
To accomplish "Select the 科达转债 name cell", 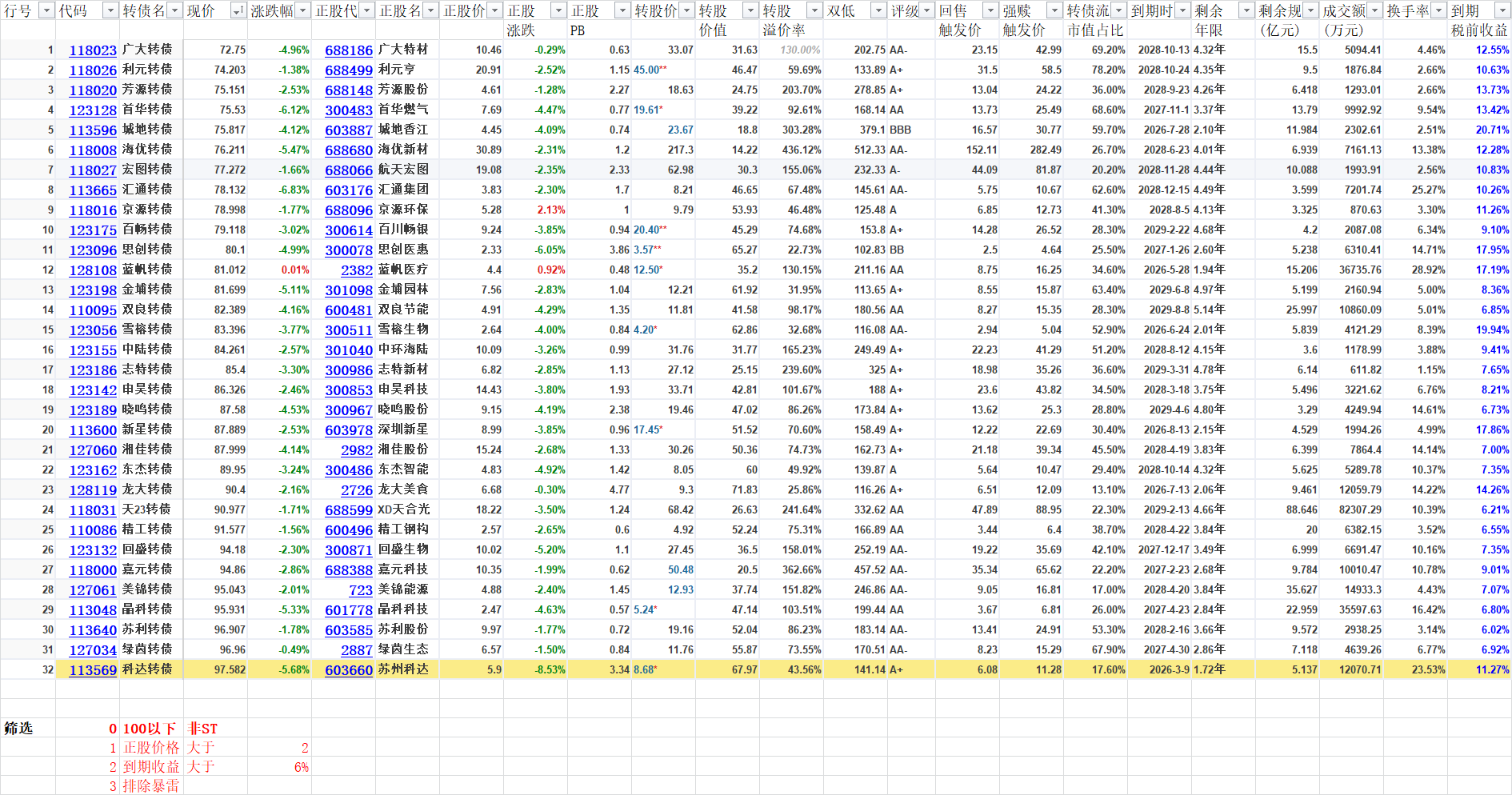I will (148, 669).
